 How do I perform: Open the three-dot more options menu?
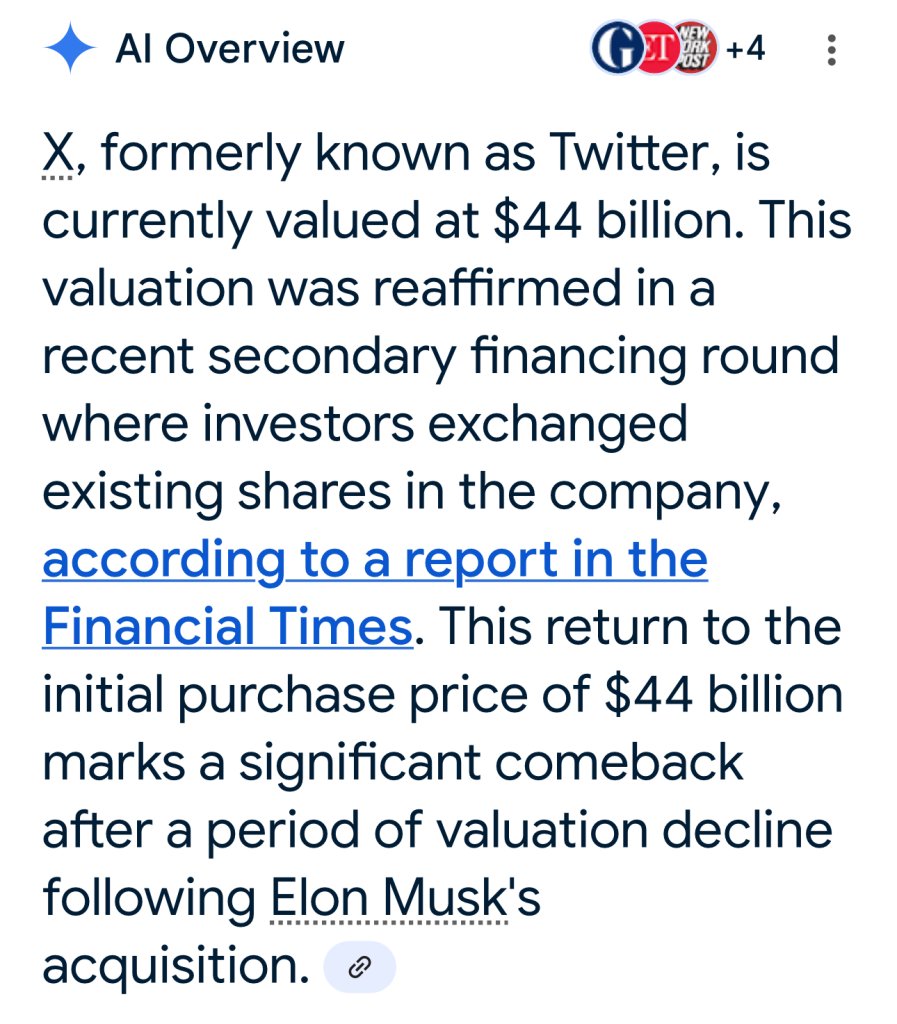click(831, 50)
